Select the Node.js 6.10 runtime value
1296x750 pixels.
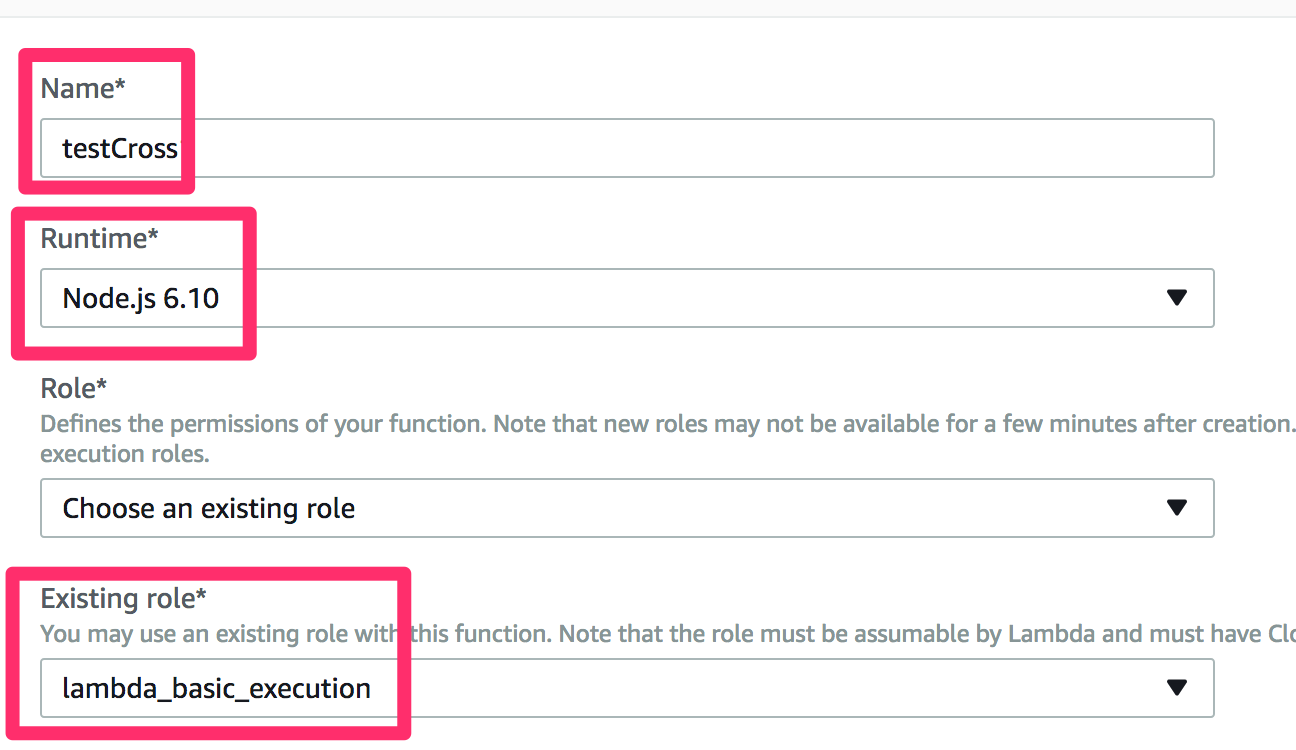tap(141, 298)
